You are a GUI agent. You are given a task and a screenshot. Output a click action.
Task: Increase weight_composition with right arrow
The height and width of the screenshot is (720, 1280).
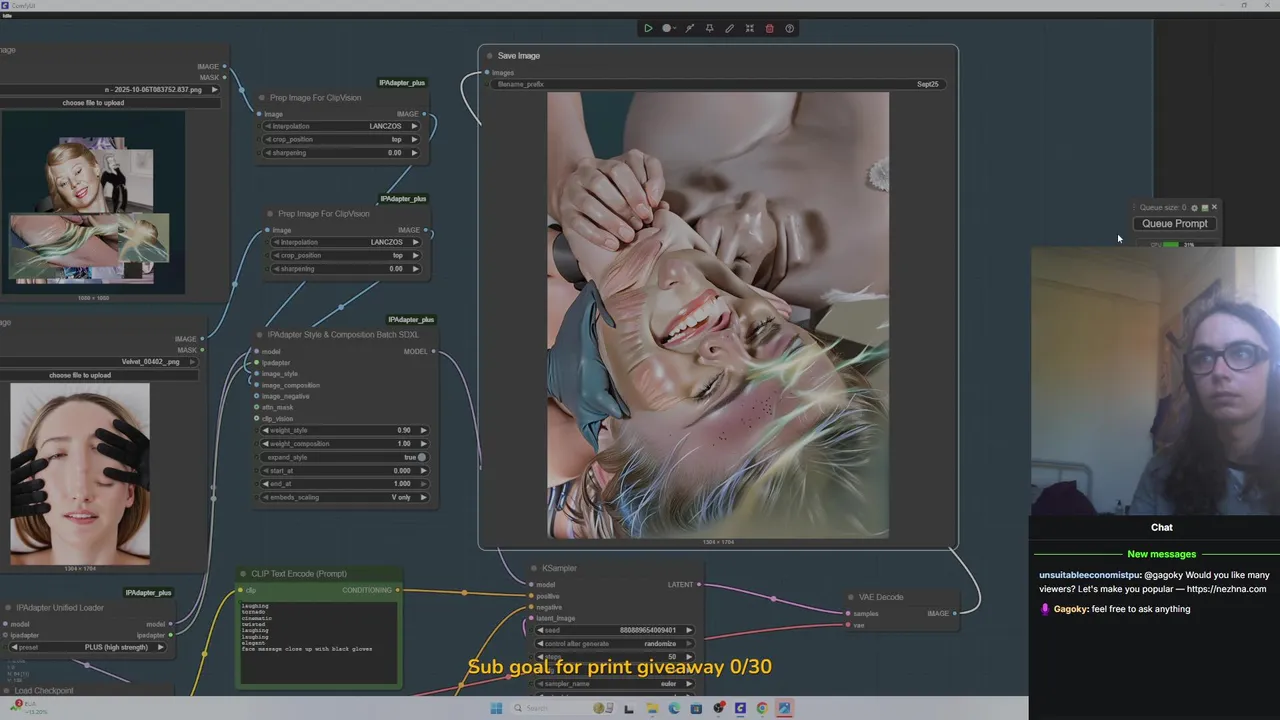coord(423,444)
